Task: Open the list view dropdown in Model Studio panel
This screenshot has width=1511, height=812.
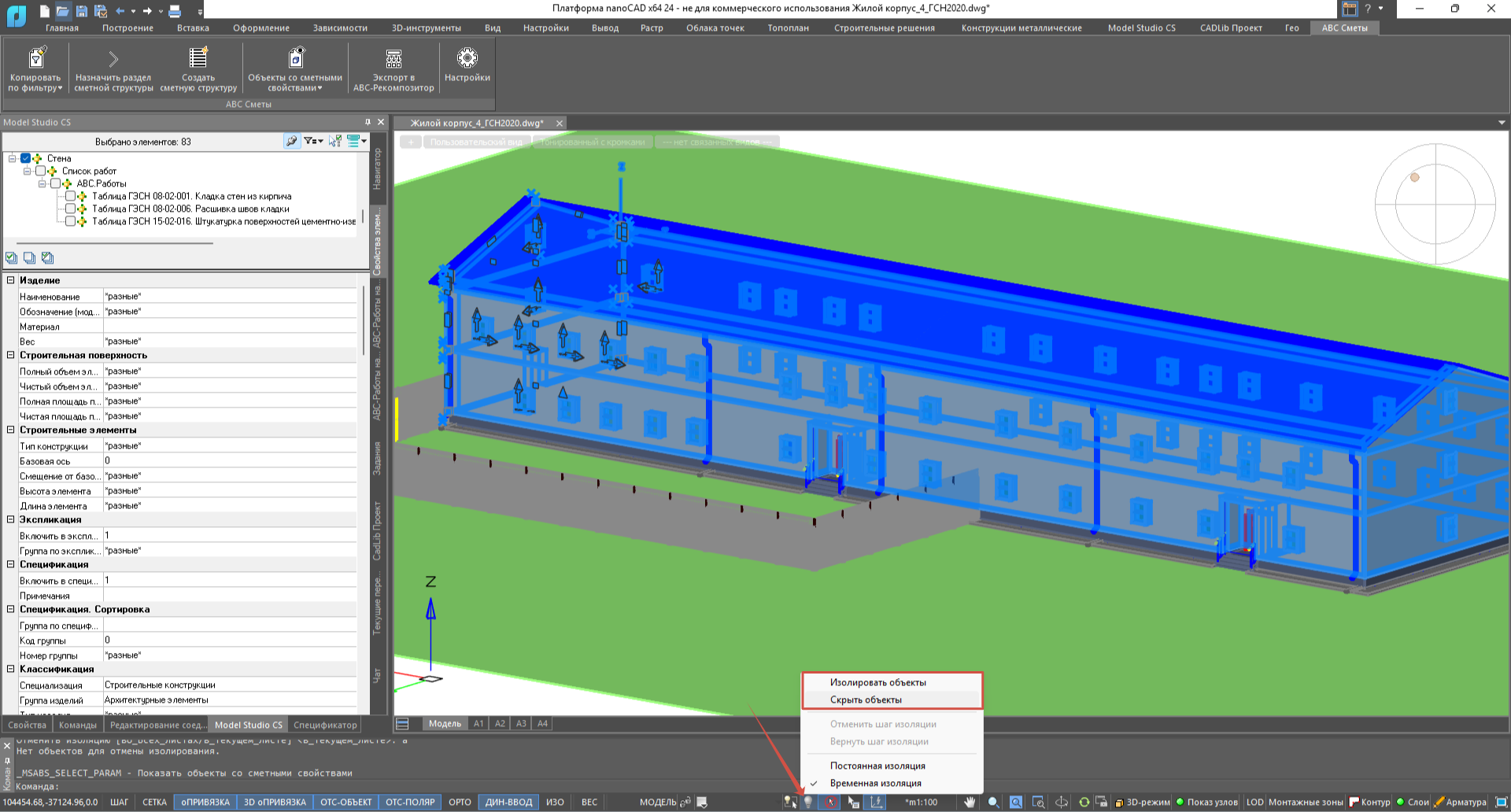Action: click(357, 141)
